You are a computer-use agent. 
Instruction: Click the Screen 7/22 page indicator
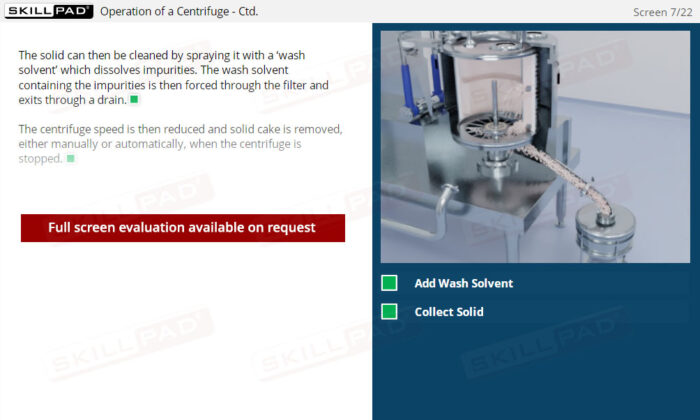pyautogui.click(x=662, y=12)
